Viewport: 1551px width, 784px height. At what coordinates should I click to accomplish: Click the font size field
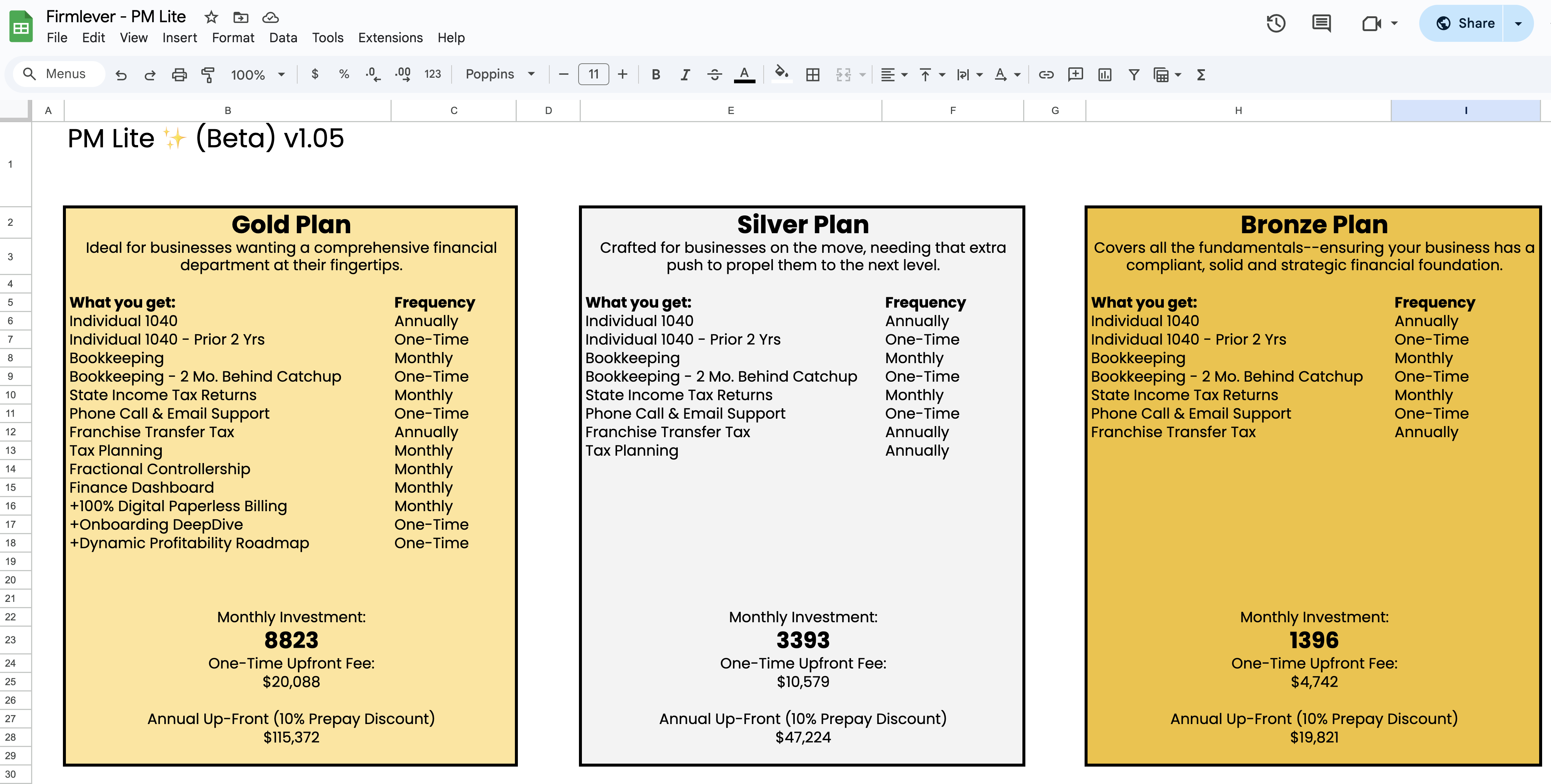click(593, 75)
